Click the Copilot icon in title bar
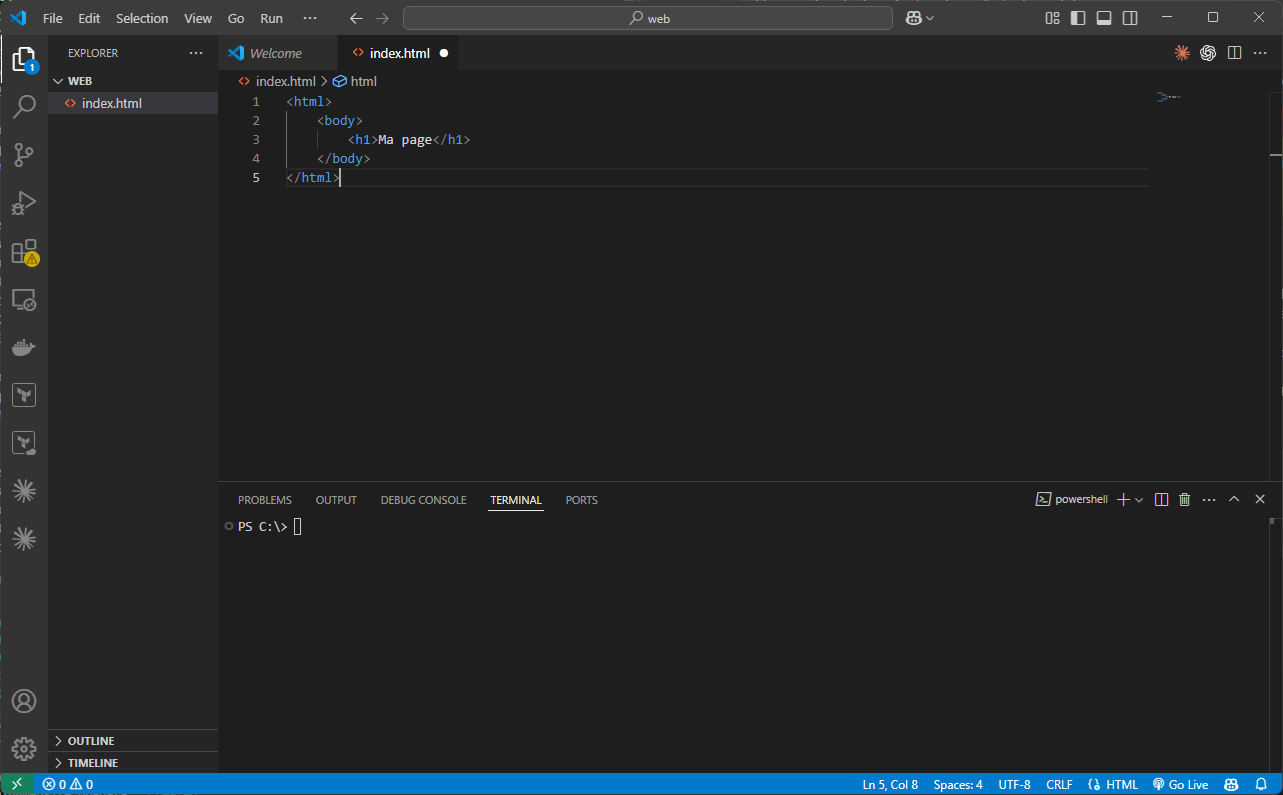Viewport: 1283px width, 795px height. coord(913,18)
